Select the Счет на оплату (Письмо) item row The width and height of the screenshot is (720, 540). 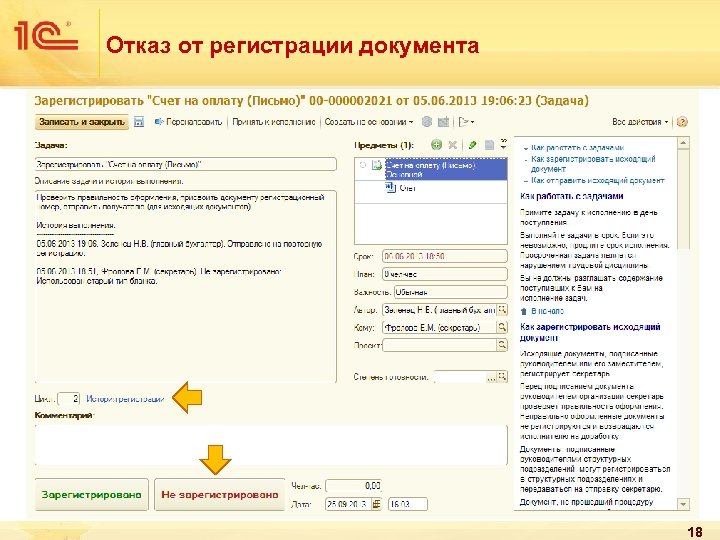(431, 169)
